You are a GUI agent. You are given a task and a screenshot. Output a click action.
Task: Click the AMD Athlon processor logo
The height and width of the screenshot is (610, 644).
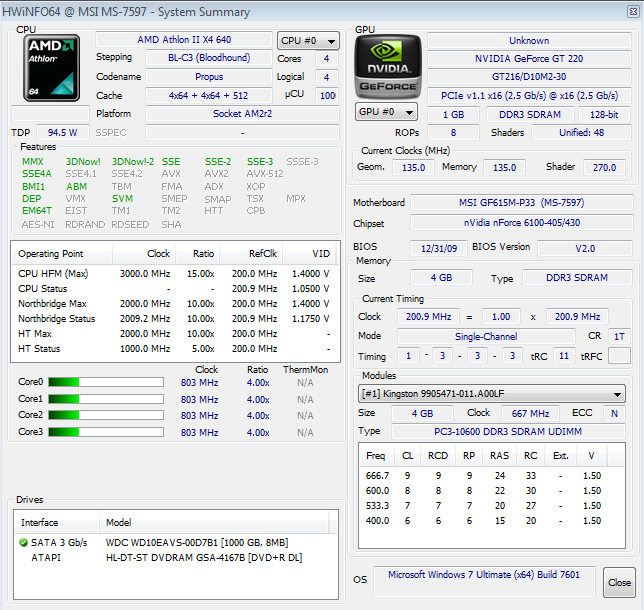click(51, 68)
